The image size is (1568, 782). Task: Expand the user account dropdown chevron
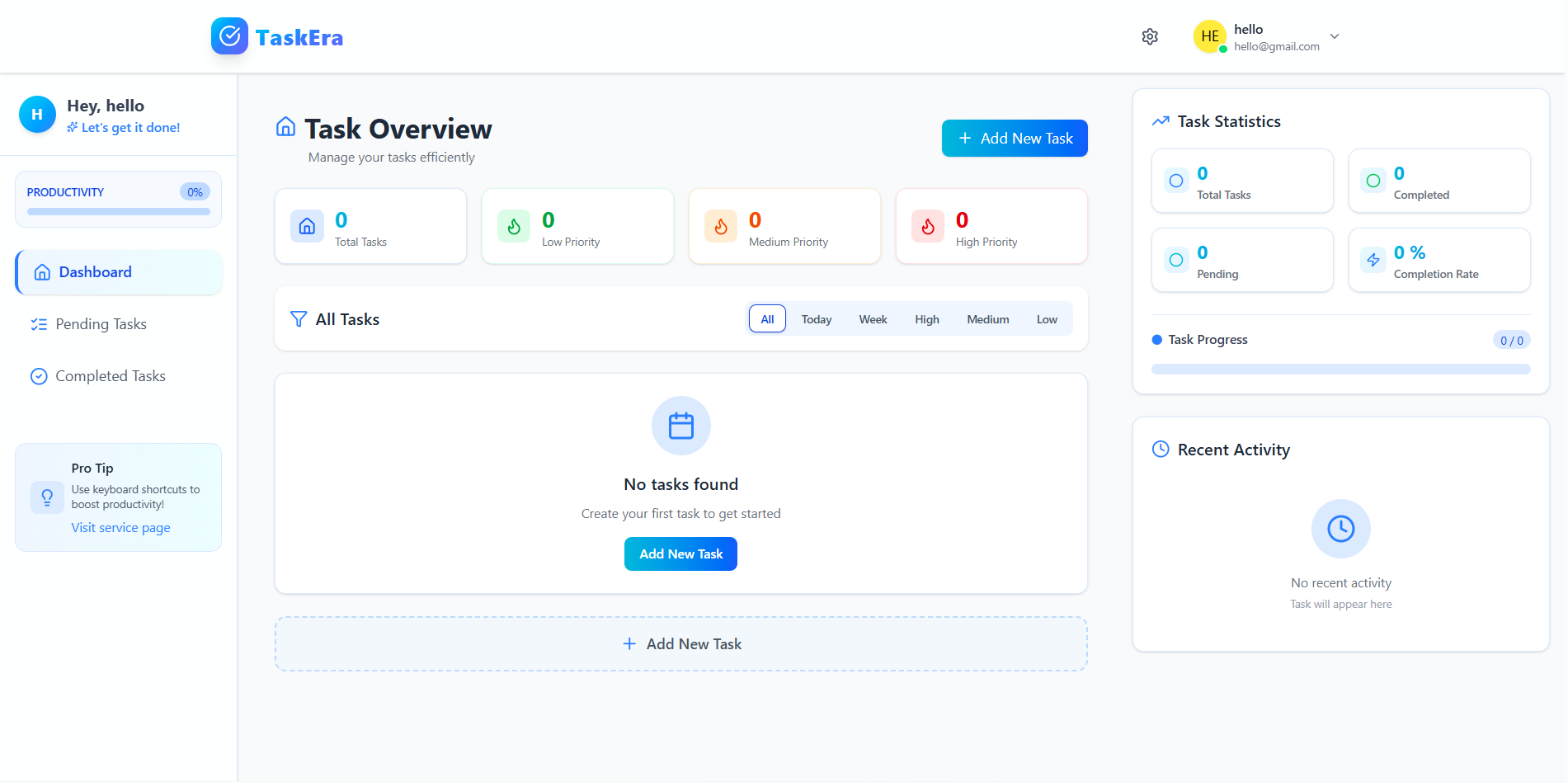1335,36
